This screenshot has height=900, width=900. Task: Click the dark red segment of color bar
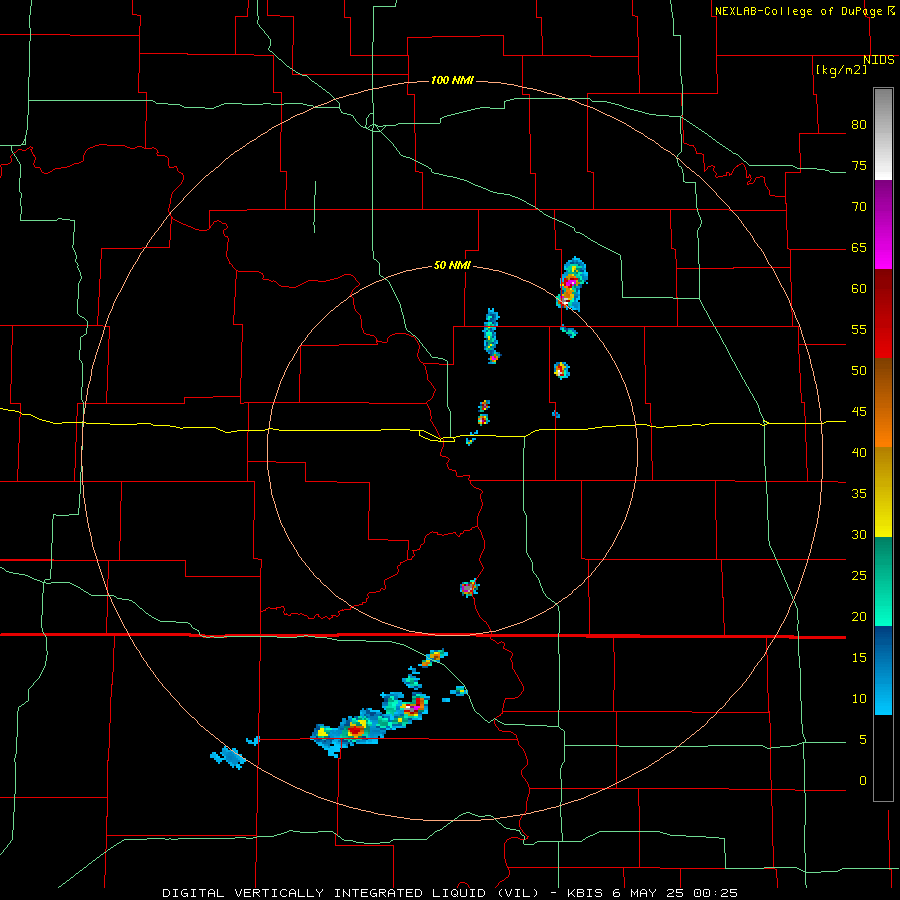click(883, 314)
